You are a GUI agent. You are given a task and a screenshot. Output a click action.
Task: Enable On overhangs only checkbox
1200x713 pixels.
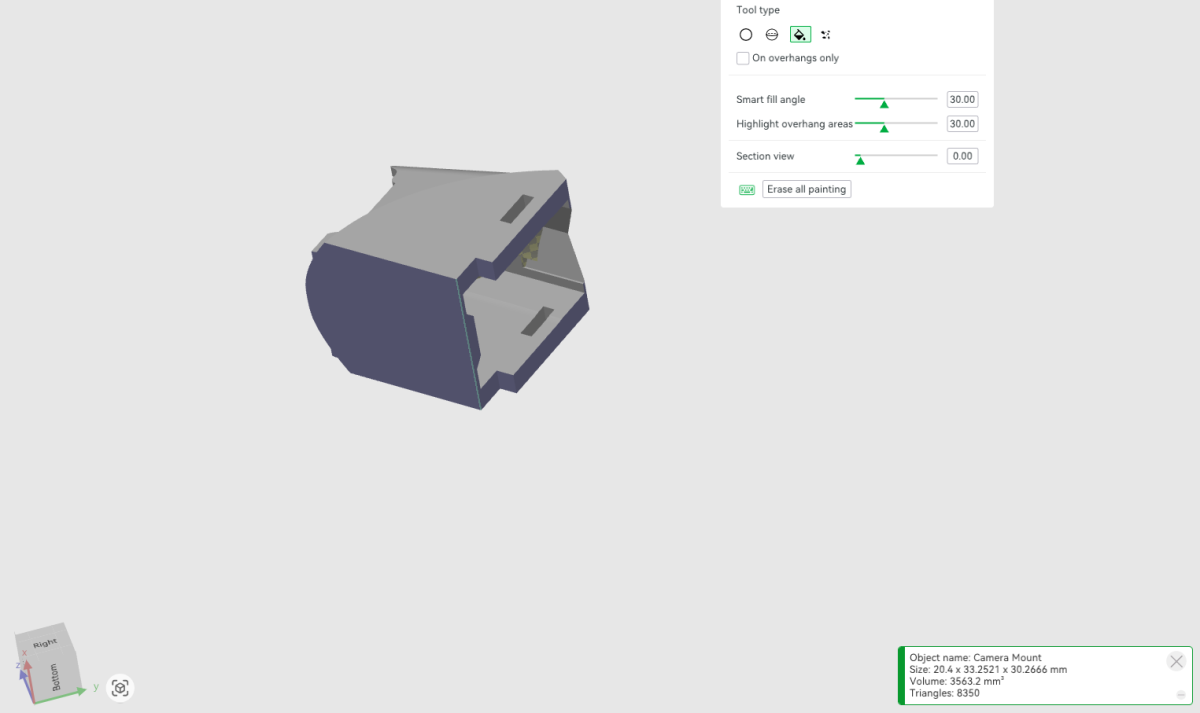(x=743, y=58)
